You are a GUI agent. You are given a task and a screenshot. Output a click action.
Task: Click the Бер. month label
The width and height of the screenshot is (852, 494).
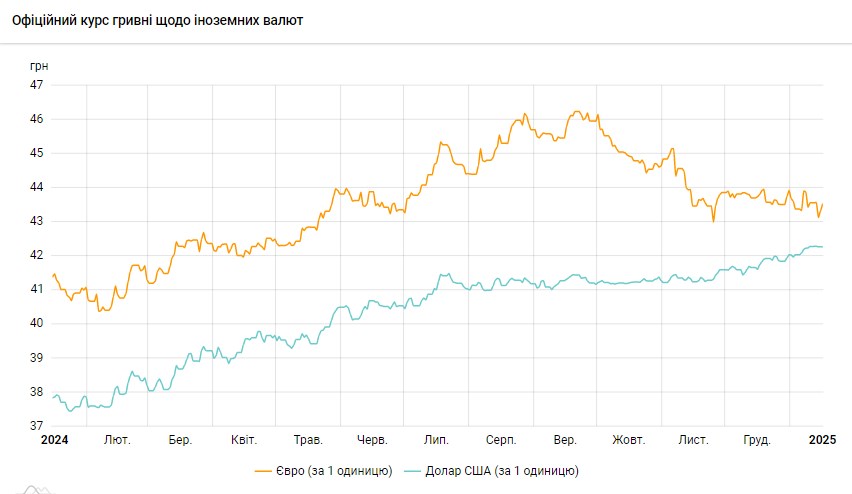180,440
